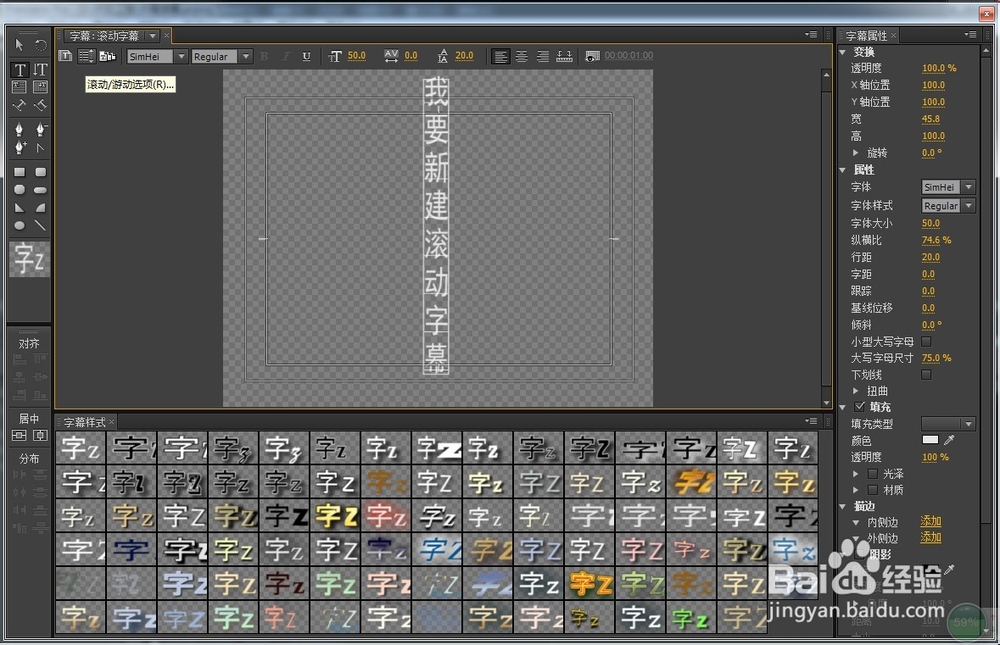Center align text in toolbar
The width and height of the screenshot is (1000, 645).
click(522, 57)
